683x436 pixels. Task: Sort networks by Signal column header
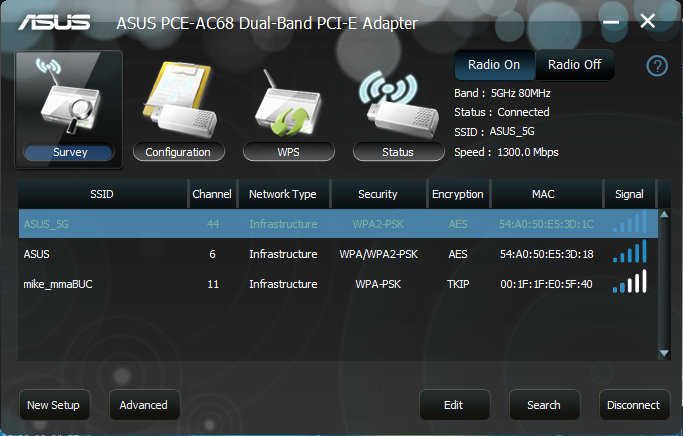(x=629, y=194)
